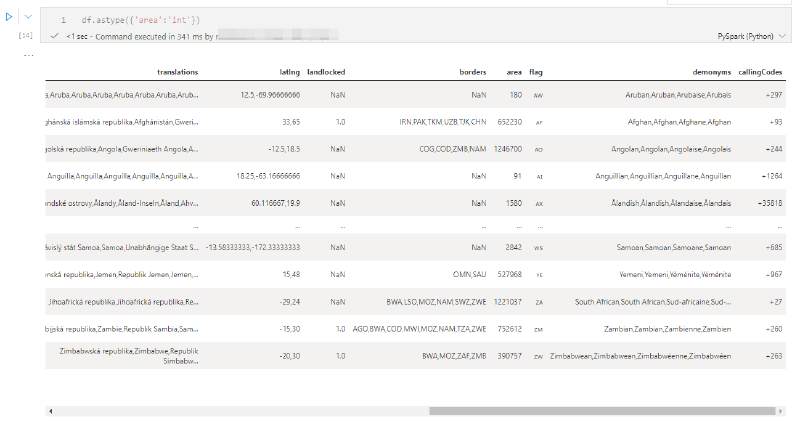
Task: Click calling code +263
Action: (x=773, y=356)
